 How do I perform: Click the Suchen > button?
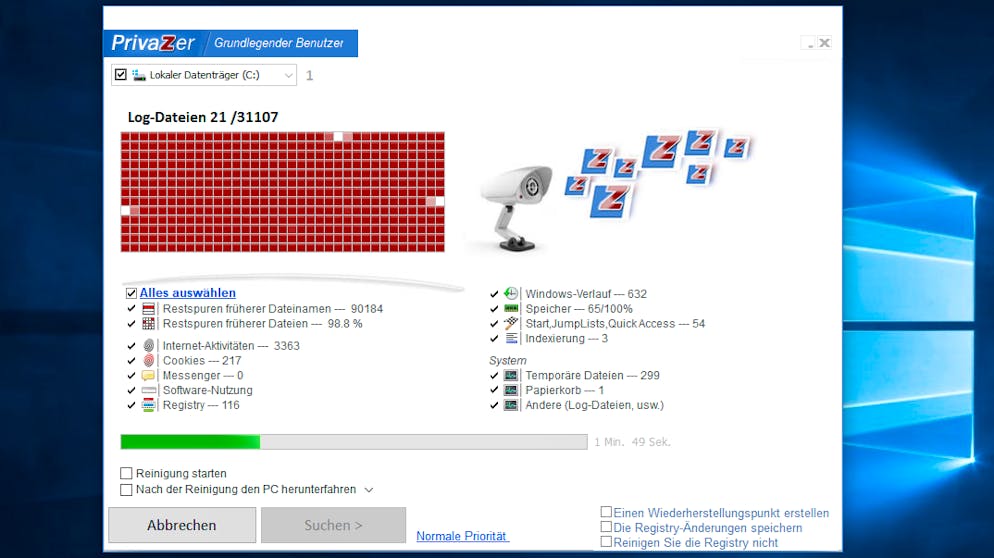(x=333, y=525)
